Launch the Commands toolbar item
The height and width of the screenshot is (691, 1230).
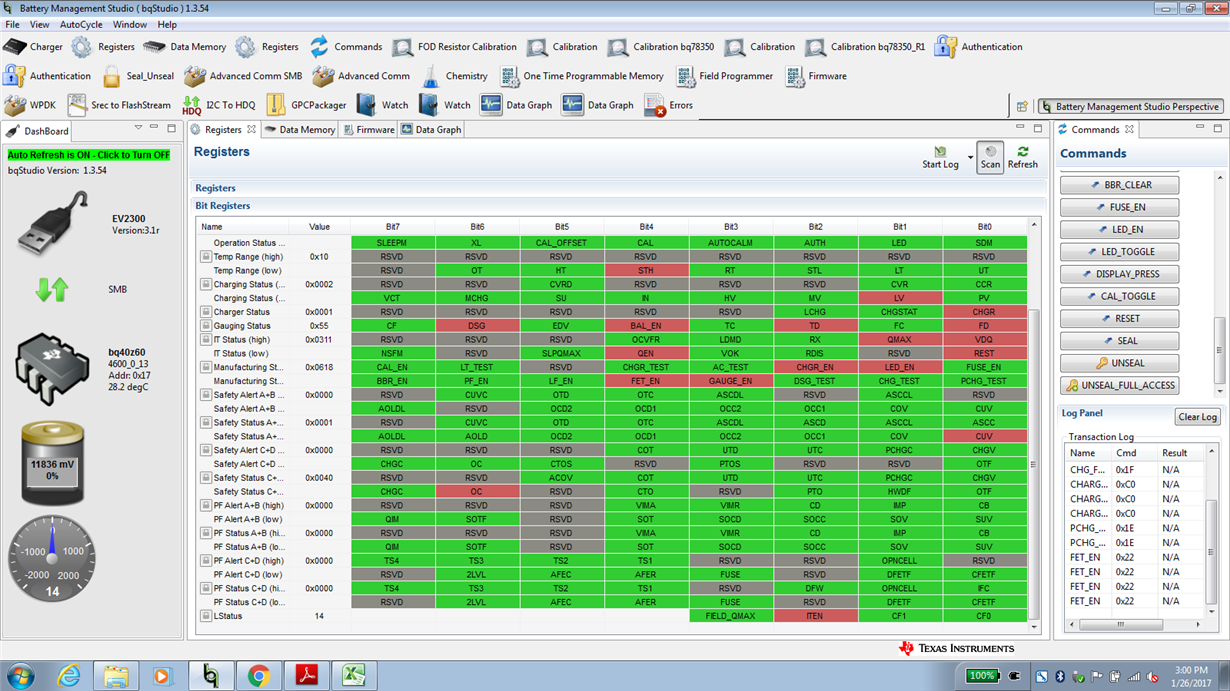click(x=346, y=47)
